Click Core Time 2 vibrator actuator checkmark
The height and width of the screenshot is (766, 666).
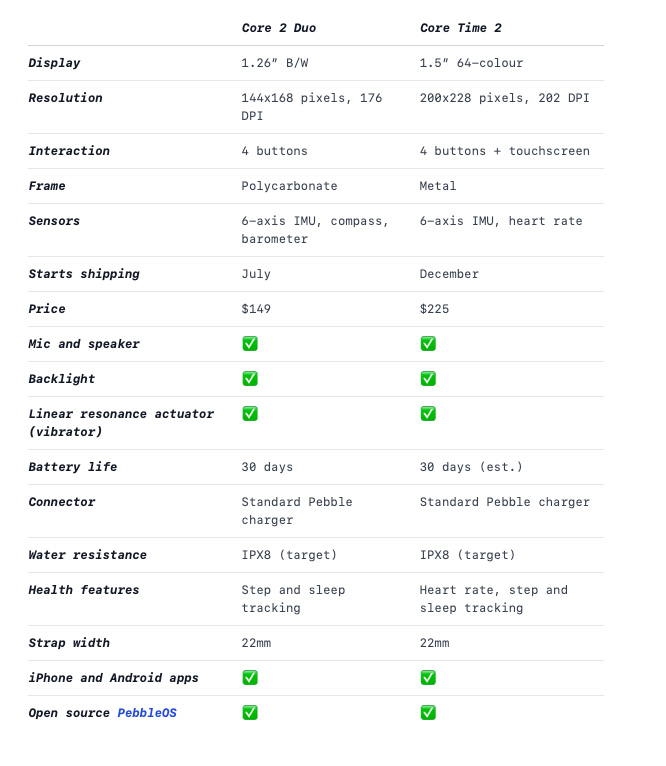click(x=428, y=414)
